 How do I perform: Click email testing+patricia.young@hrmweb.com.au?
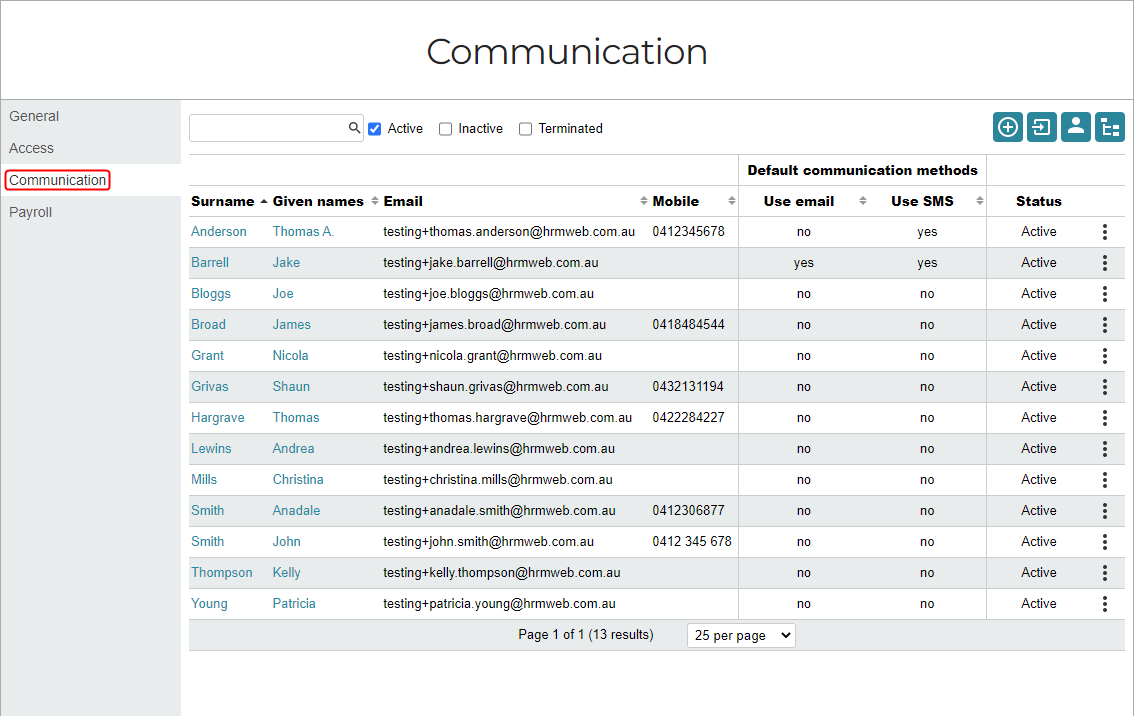pyautogui.click(x=500, y=604)
